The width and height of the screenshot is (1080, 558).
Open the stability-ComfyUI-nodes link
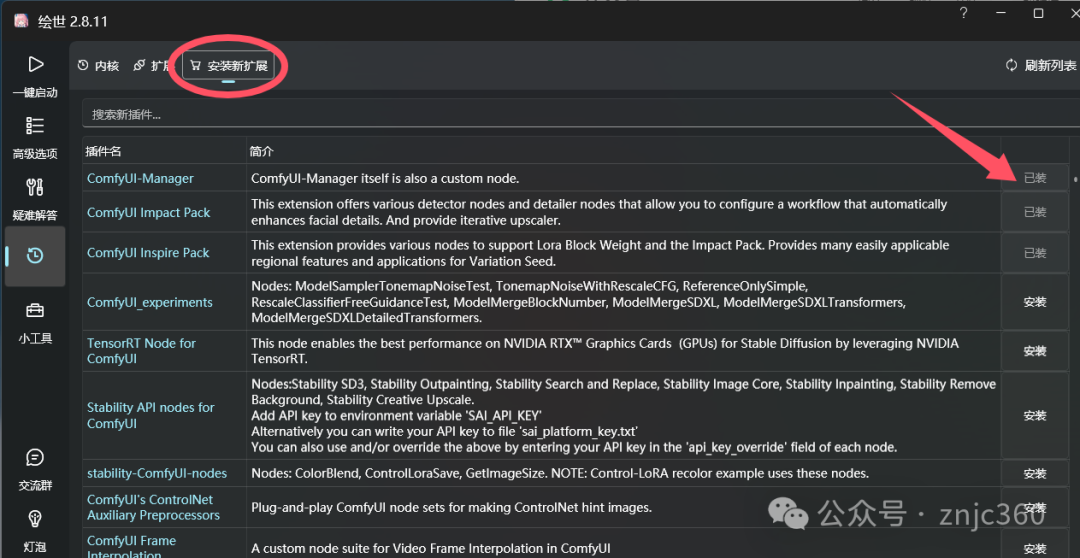(x=157, y=473)
